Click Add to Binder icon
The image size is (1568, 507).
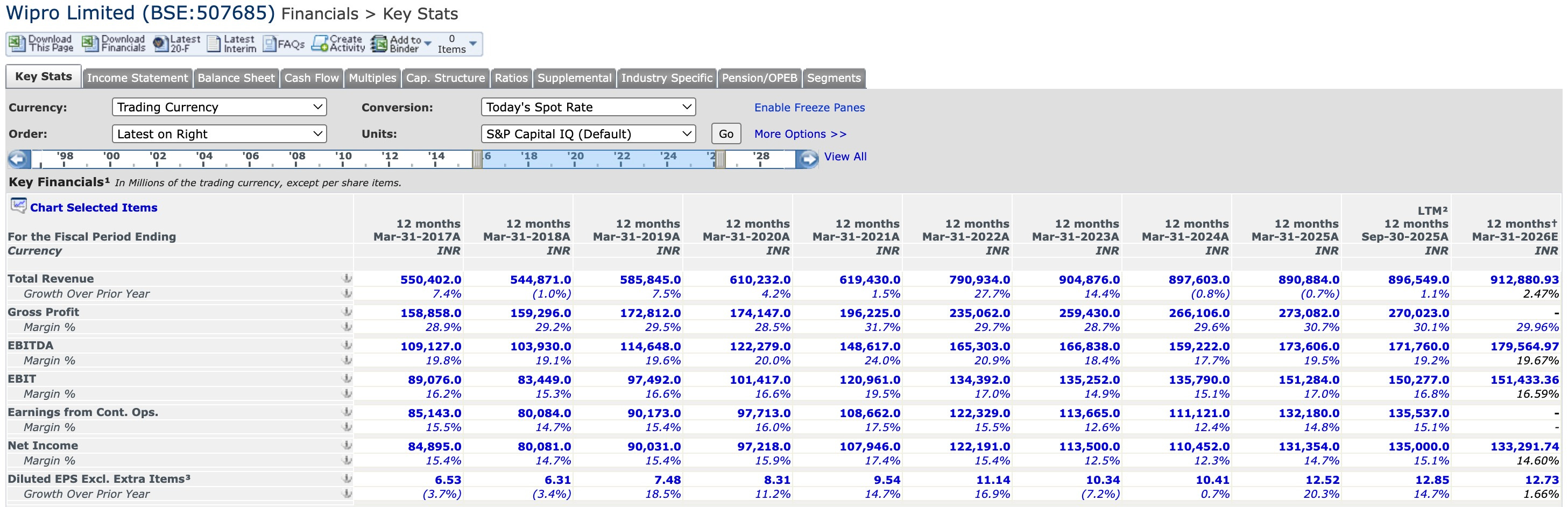click(379, 44)
